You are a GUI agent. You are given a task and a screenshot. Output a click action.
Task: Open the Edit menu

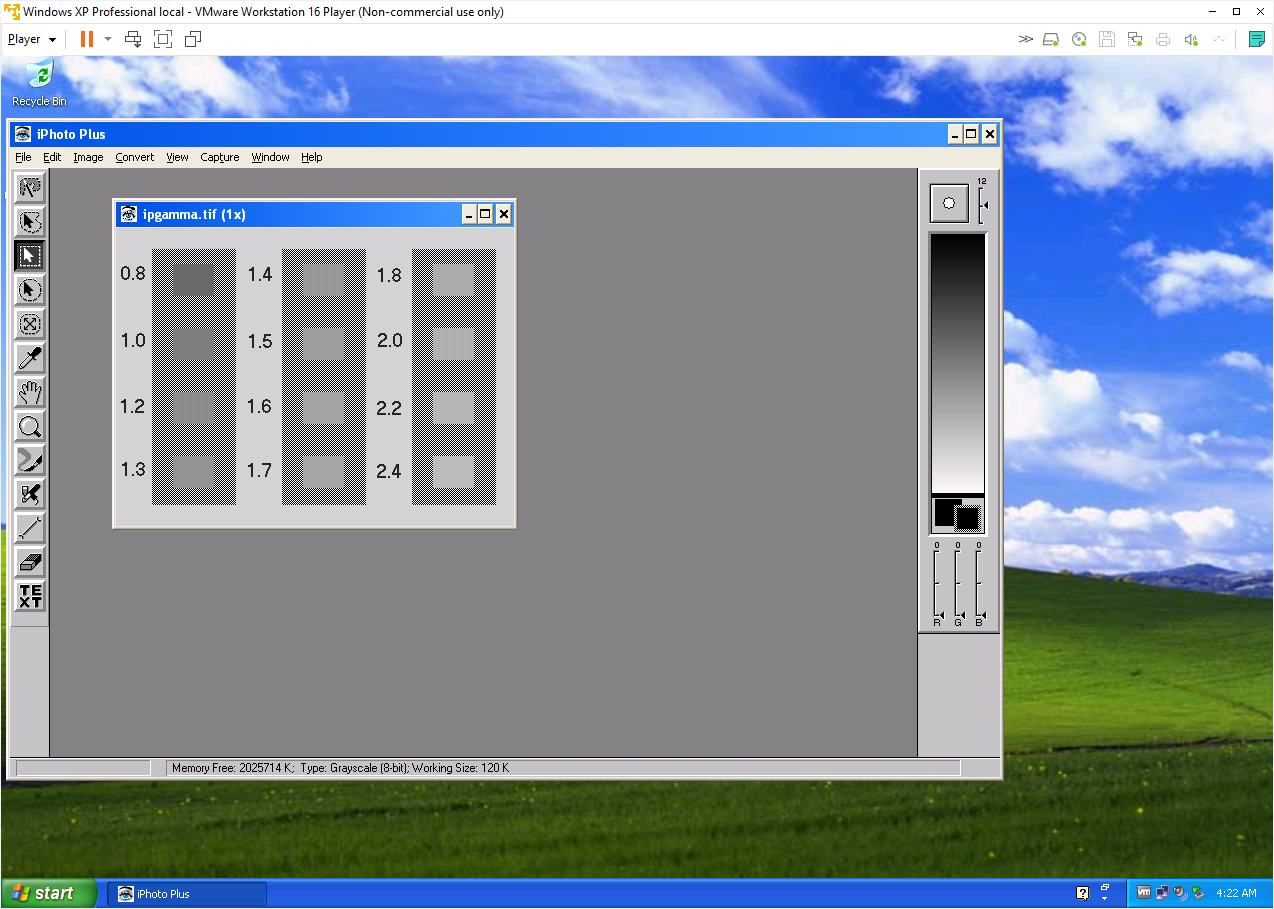pyautogui.click(x=52, y=157)
